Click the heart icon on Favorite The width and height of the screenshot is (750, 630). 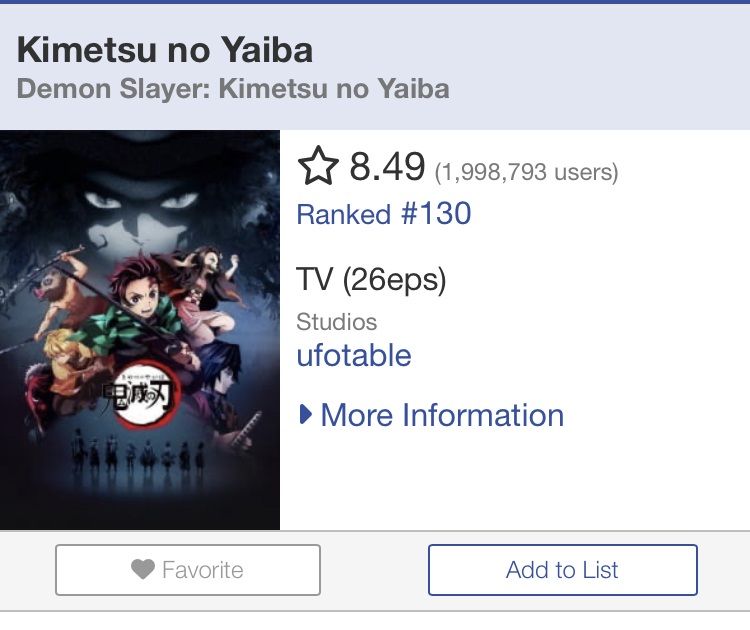(x=143, y=570)
